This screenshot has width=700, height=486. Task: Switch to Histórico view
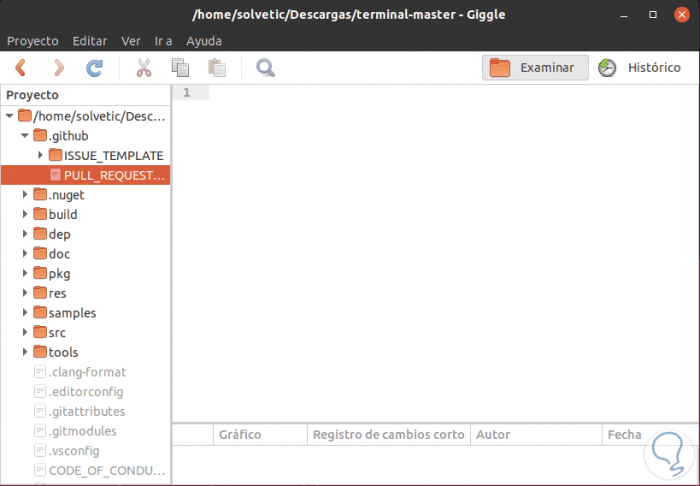click(x=639, y=68)
